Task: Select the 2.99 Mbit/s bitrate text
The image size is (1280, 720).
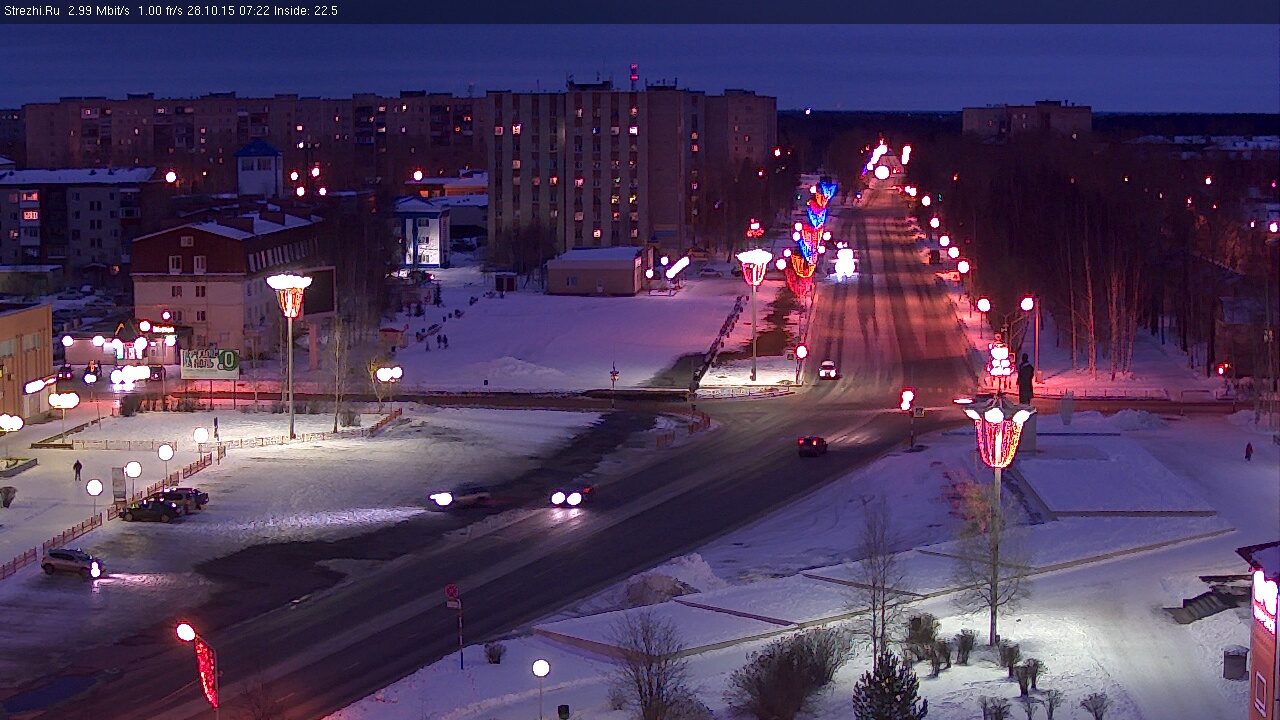Action: (99, 11)
